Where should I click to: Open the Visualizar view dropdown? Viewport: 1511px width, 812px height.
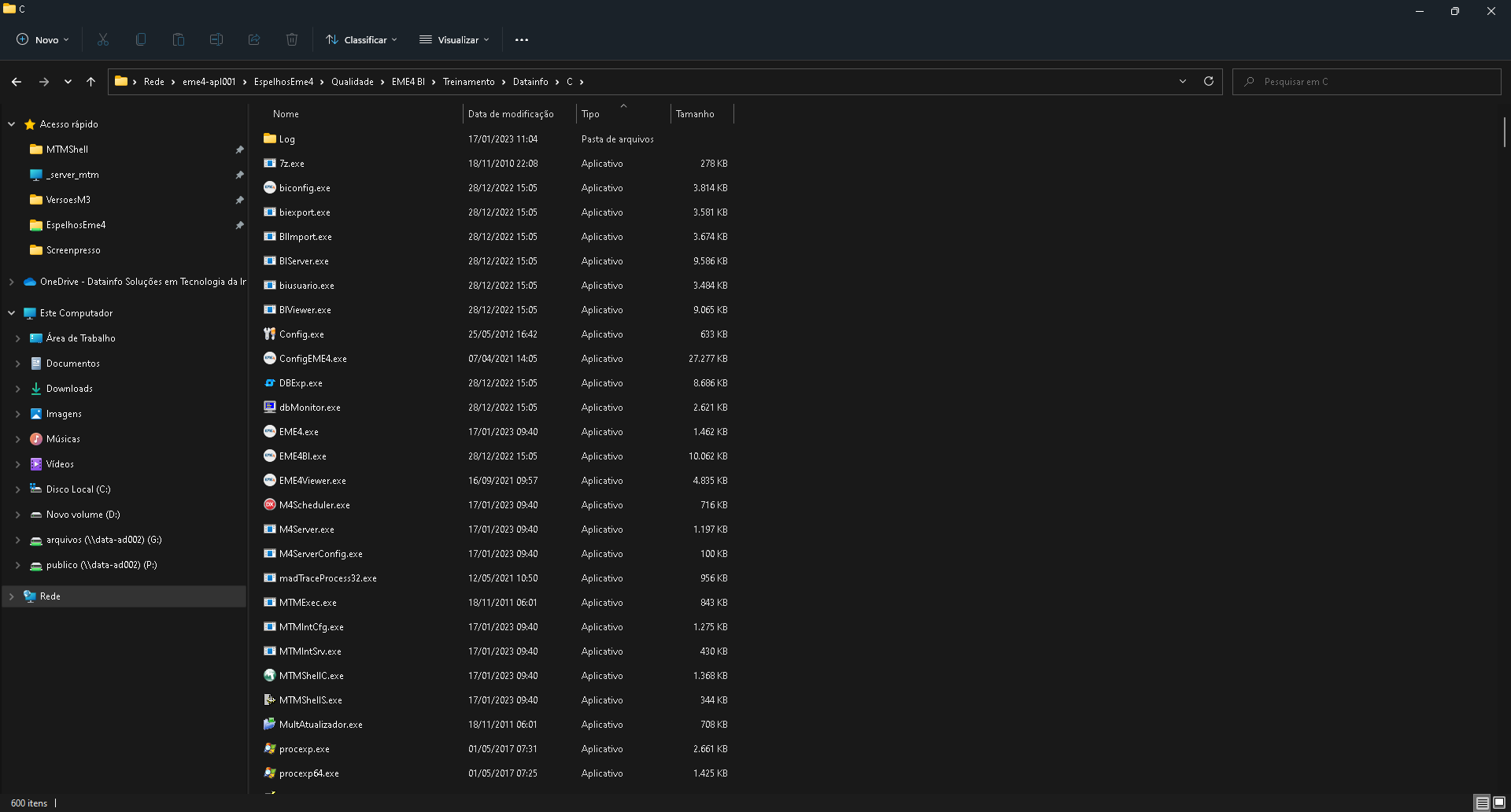point(455,39)
